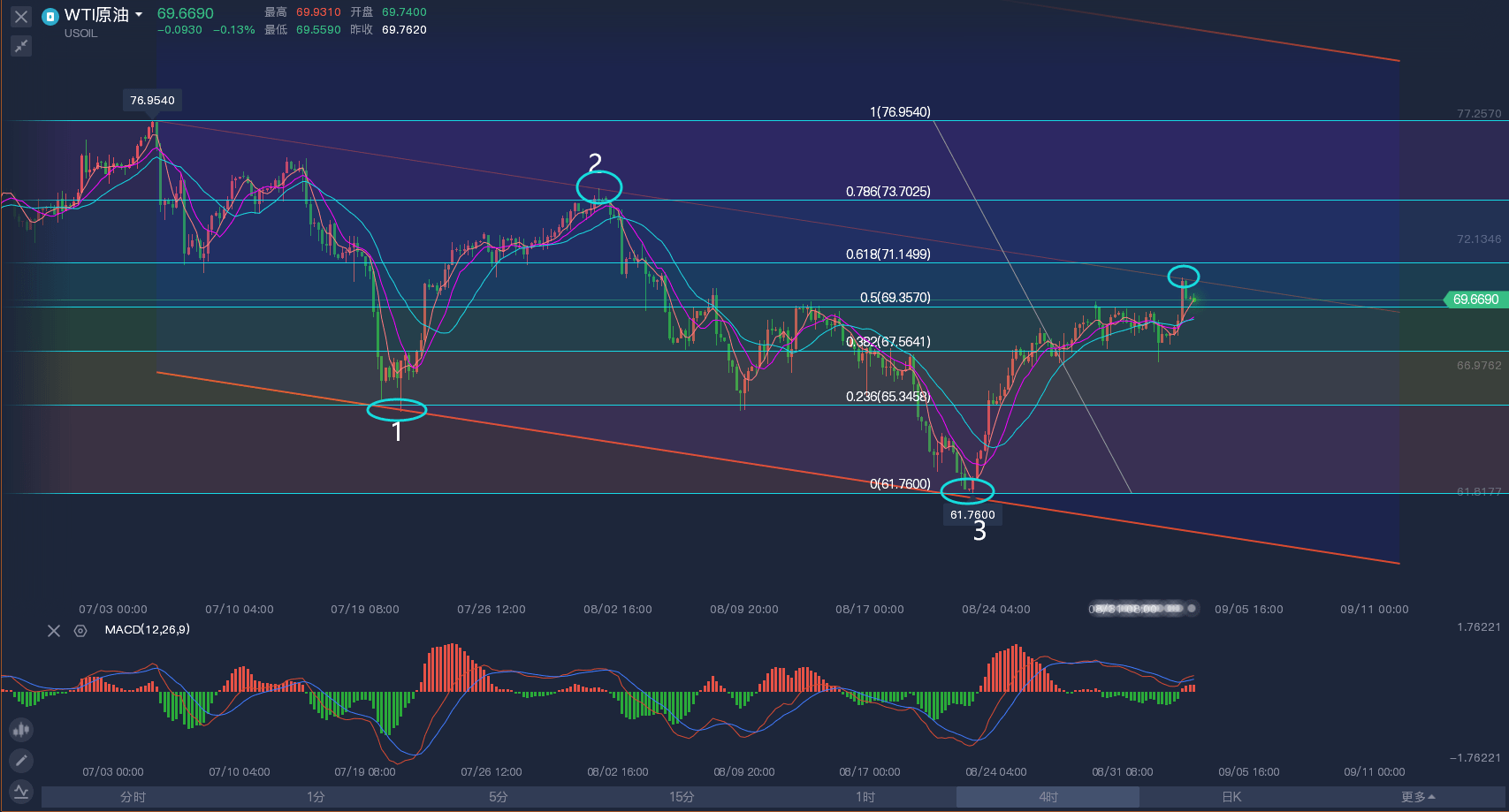Switch to the 分时 timeframe tab
Image resolution: width=1509 pixels, height=812 pixels.
coord(133,797)
